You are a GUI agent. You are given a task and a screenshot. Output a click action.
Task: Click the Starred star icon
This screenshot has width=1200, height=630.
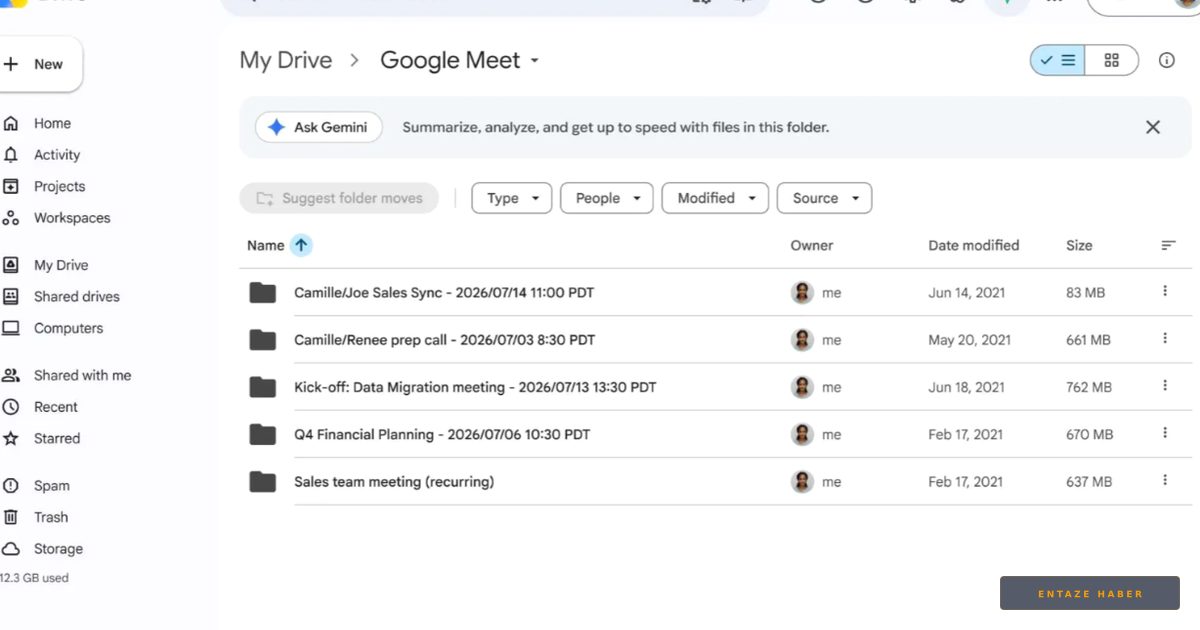[11, 438]
